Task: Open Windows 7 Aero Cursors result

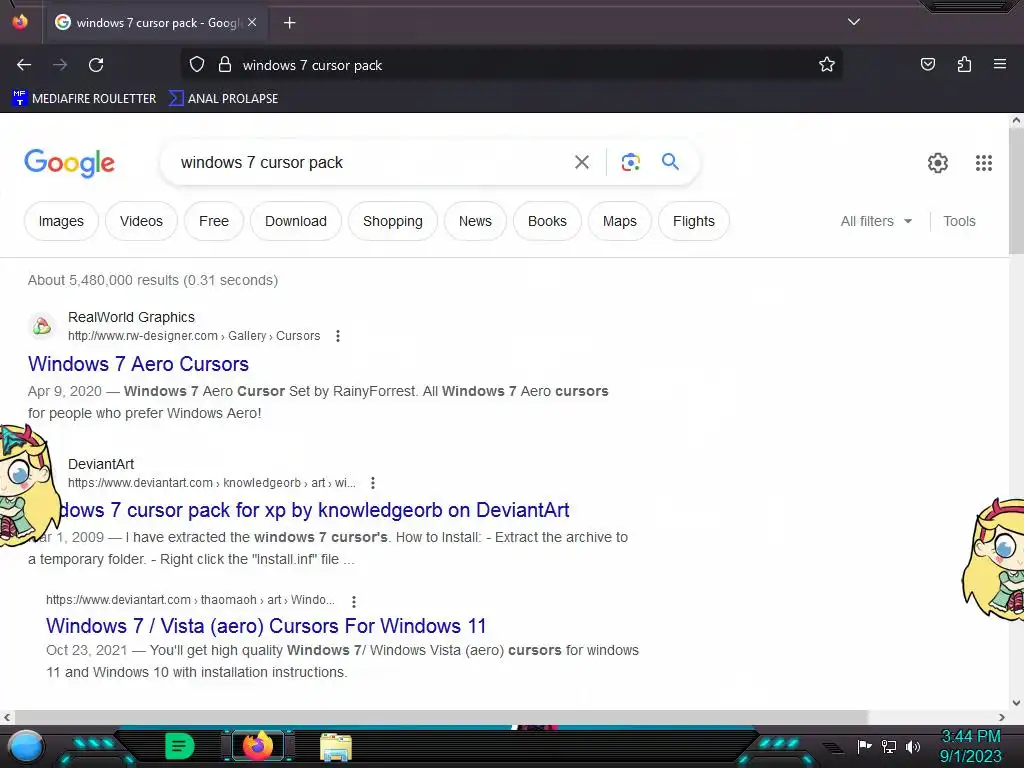Action: (x=138, y=364)
